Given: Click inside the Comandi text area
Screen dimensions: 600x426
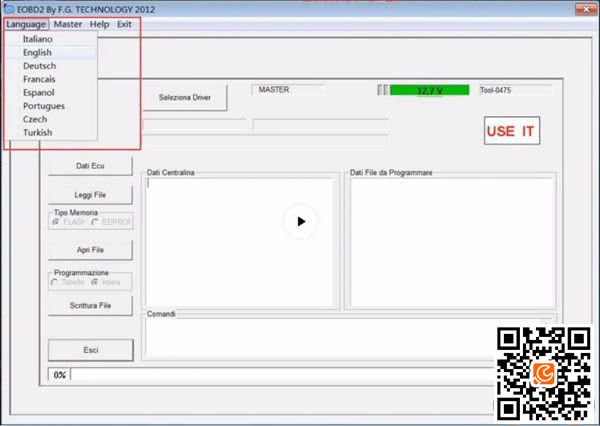Looking at the screenshot, I should click(318, 339).
